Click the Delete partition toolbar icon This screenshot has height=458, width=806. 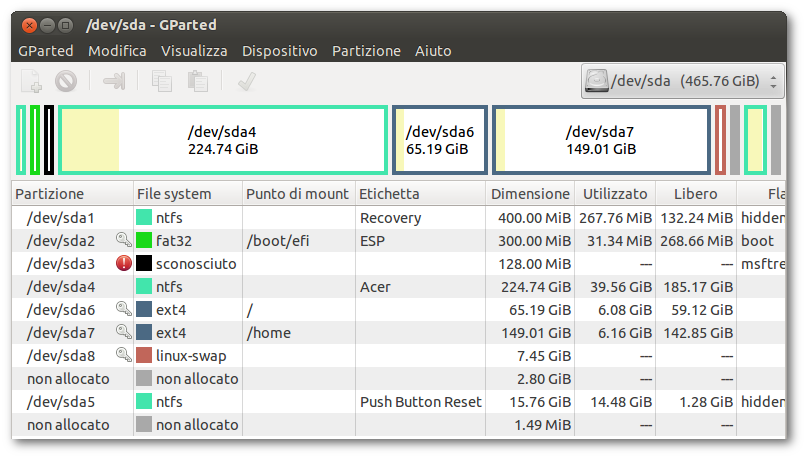coord(66,81)
